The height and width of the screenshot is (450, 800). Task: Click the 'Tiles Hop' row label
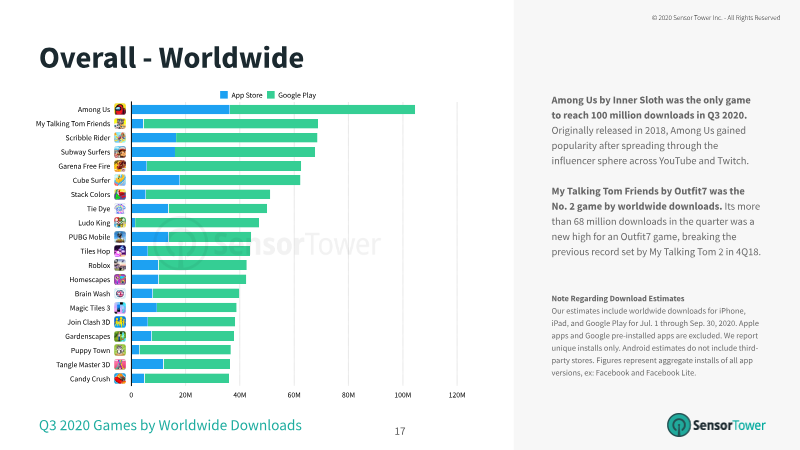95,251
